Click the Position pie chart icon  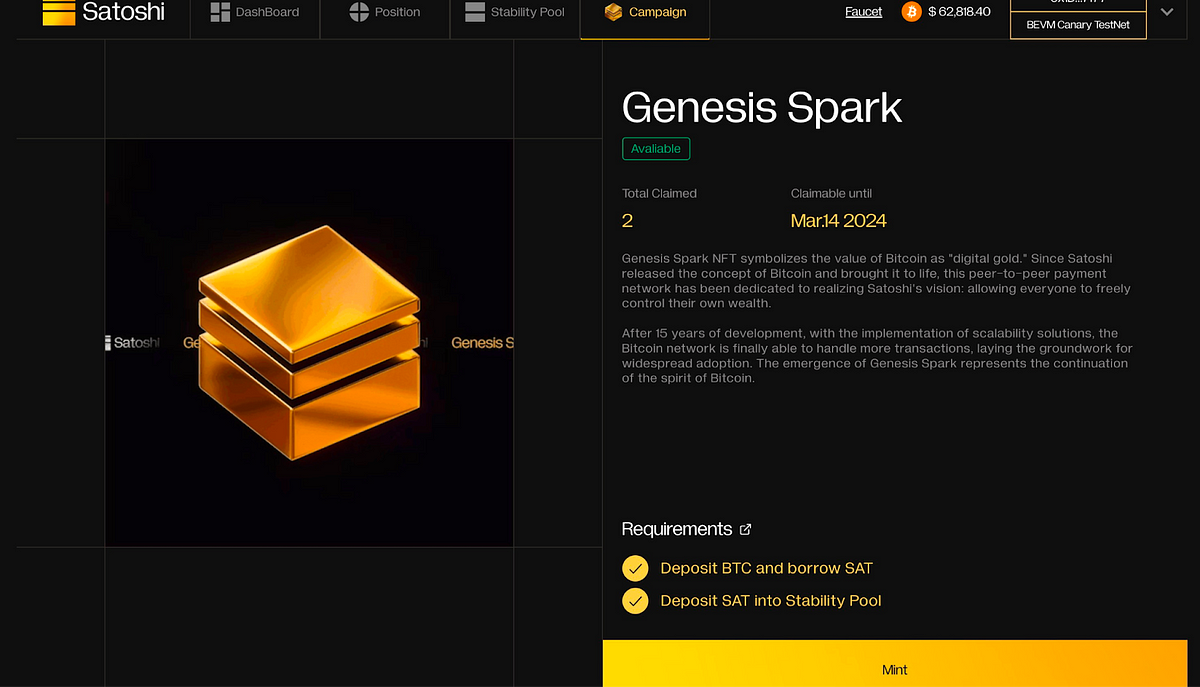point(359,12)
